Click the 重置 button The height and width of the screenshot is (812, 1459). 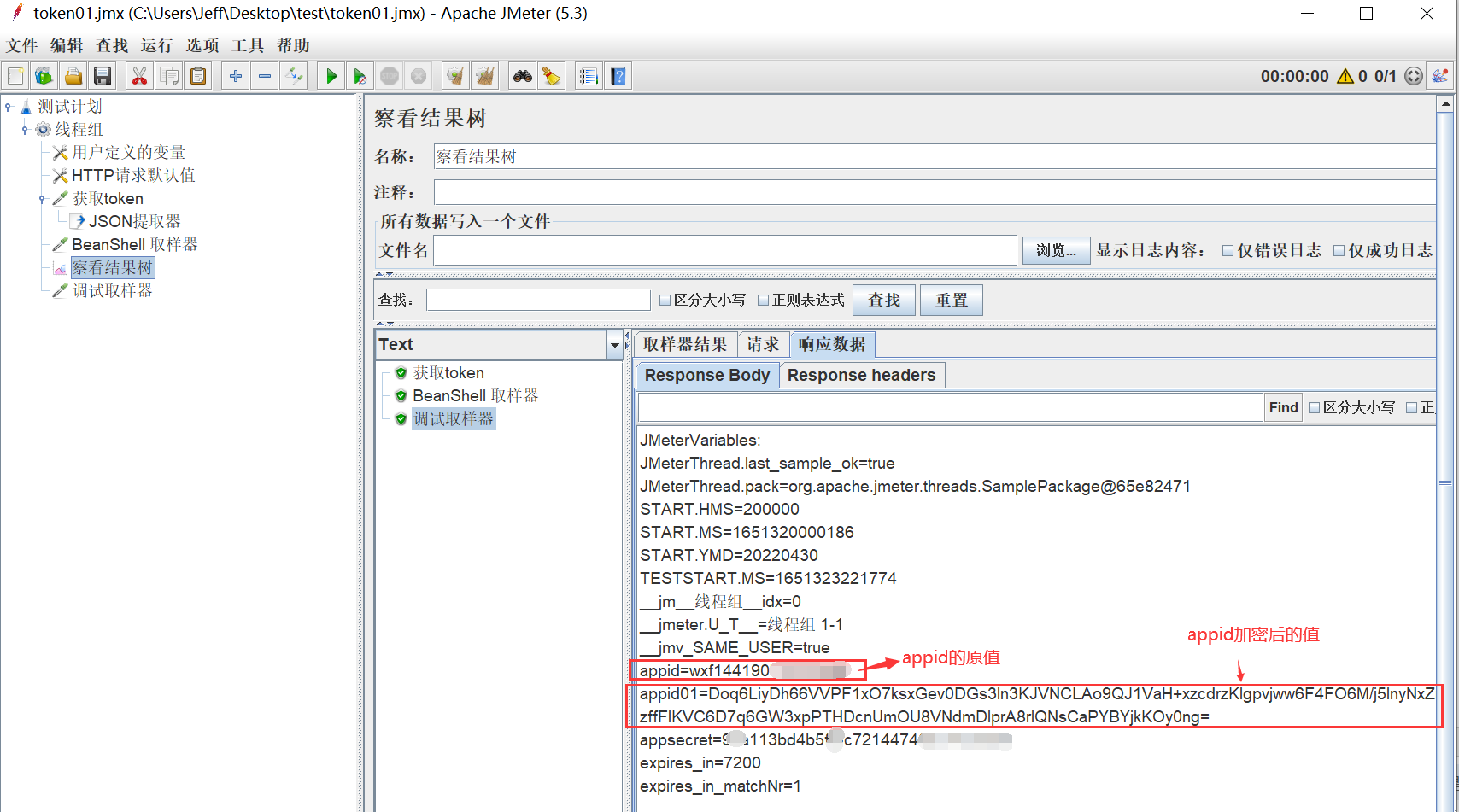952,301
